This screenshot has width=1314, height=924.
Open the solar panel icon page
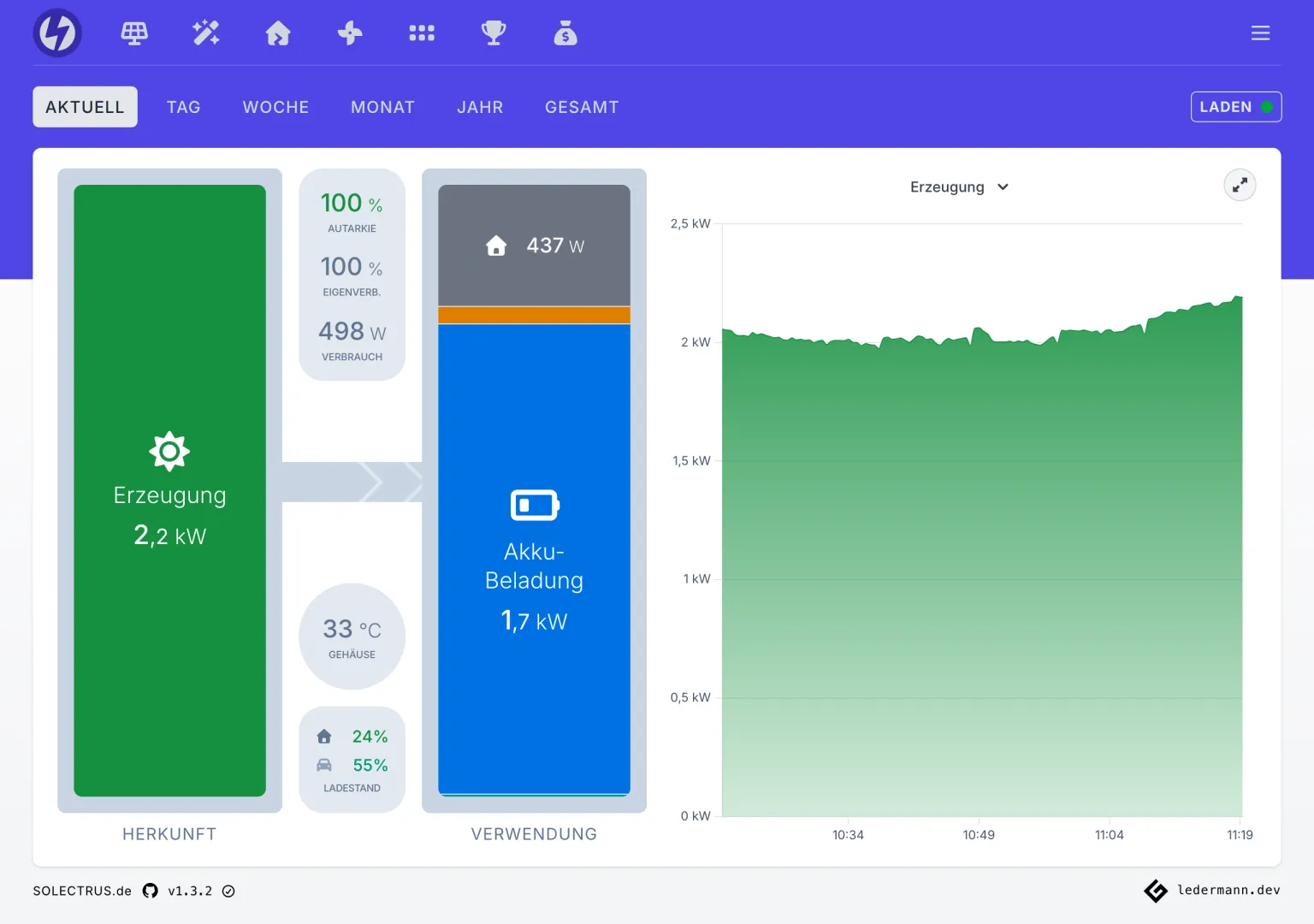click(x=134, y=33)
